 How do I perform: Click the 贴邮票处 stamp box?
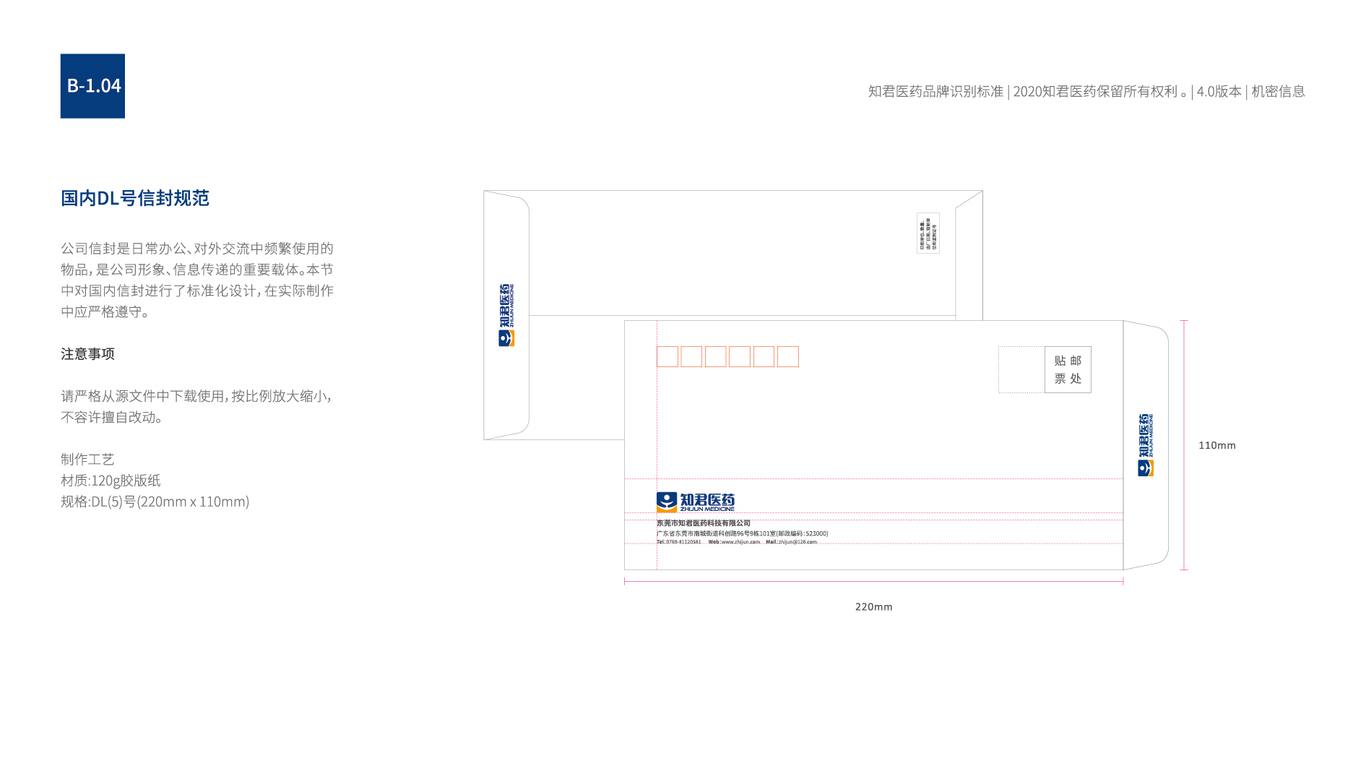[1068, 370]
